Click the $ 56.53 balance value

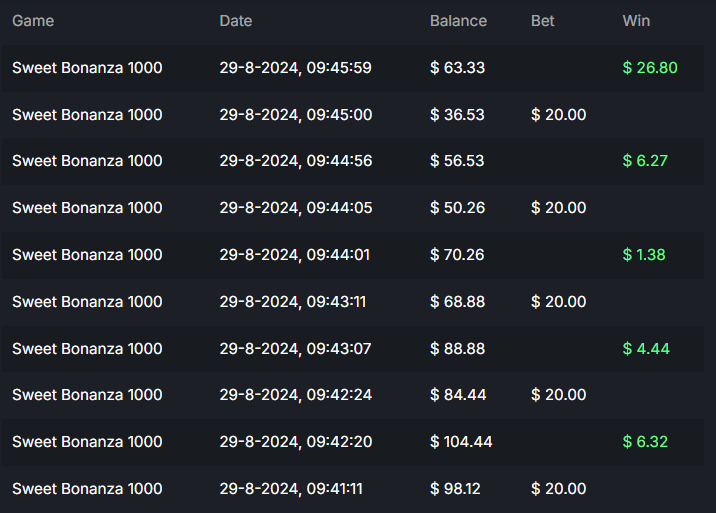[x=457, y=161]
